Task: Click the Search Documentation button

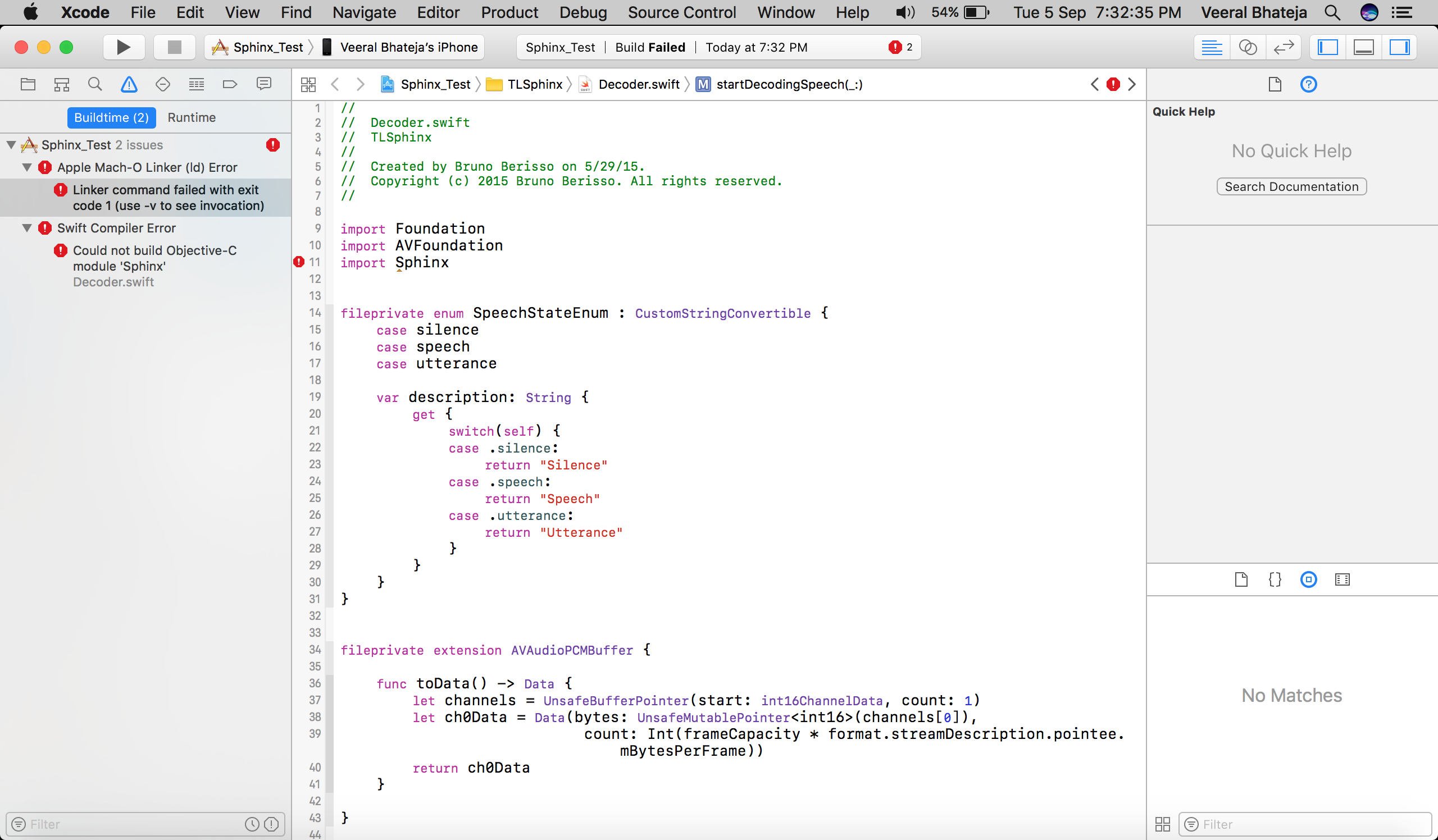Action: click(x=1291, y=186)
